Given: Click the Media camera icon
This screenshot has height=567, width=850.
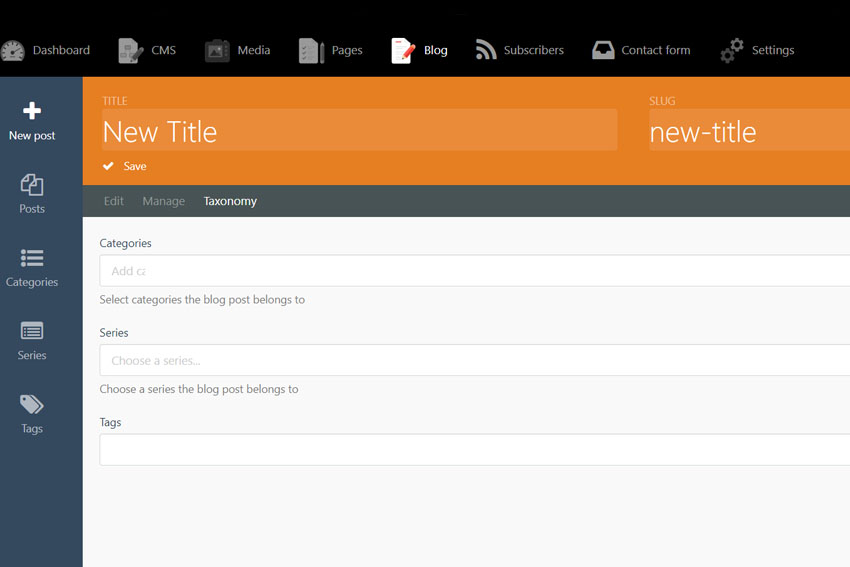Looking at the screenshot, I should click(x=217, y=51).
